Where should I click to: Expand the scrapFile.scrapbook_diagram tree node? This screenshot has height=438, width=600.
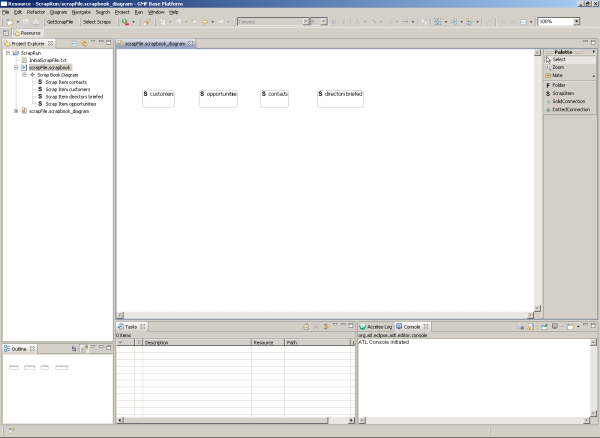(15, 111)
